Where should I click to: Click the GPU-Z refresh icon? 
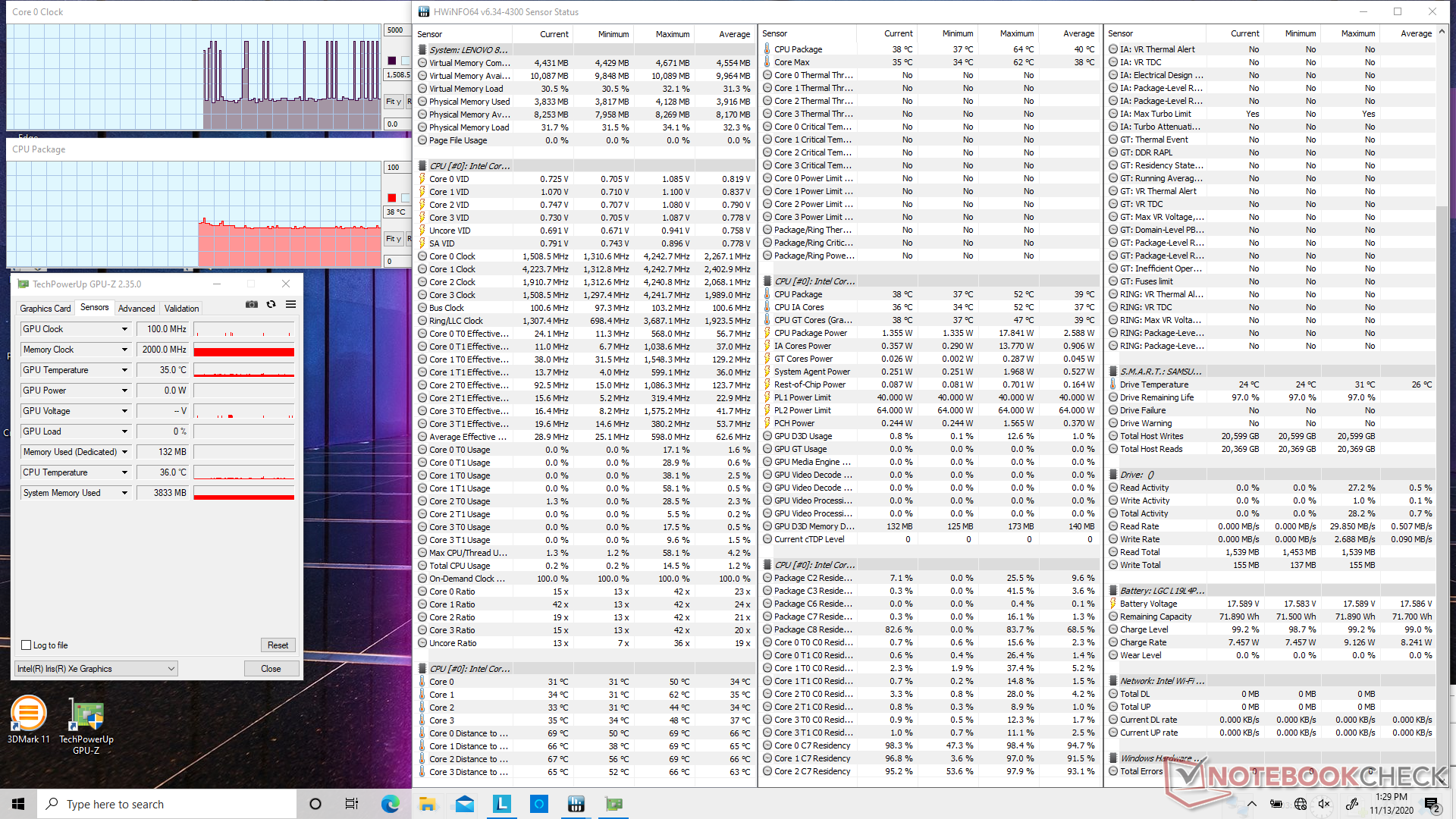coord(271,304)
